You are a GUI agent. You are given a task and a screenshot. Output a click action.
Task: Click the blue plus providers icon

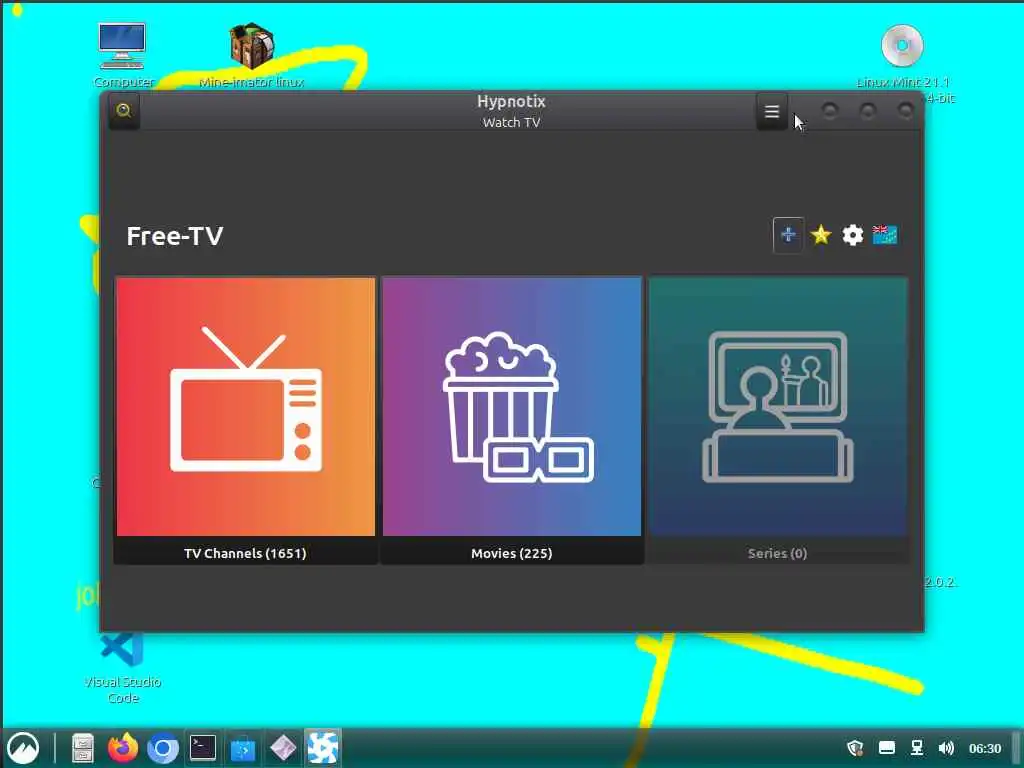click(x=788, y=235)
